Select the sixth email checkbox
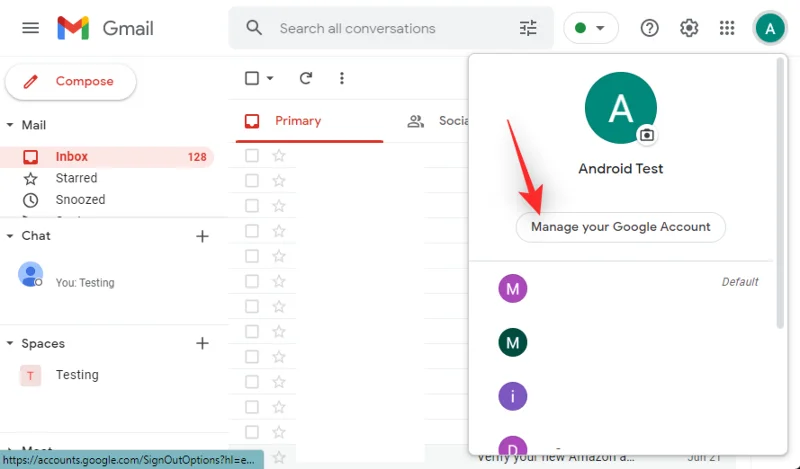 [x=252, y=281]
